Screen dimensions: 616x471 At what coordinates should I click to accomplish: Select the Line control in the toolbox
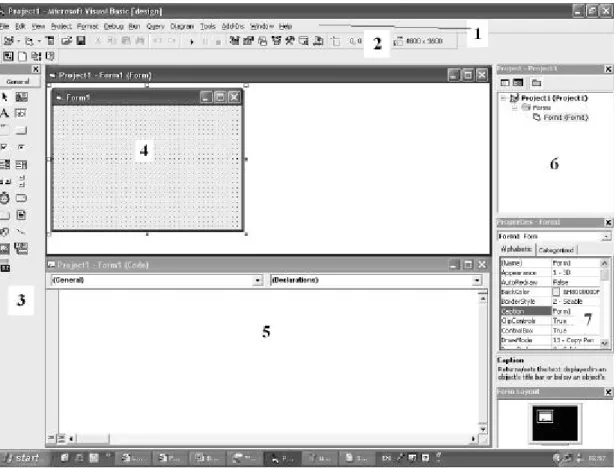(21, 232)
